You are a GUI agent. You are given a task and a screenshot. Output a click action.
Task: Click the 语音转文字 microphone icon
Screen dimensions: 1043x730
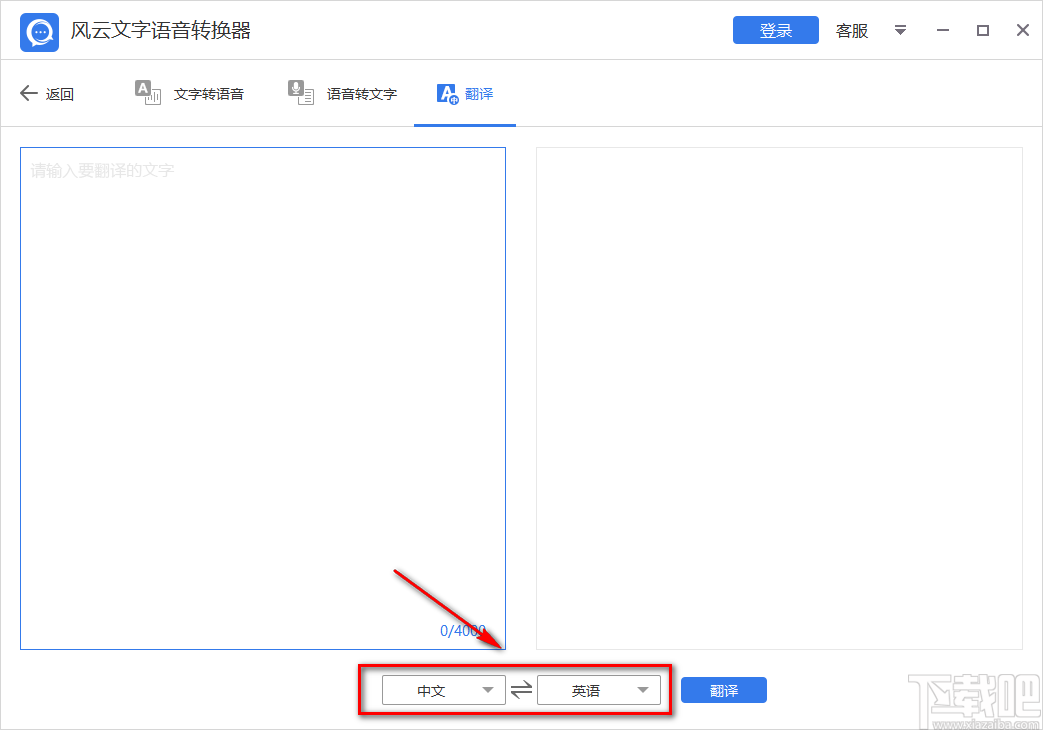coord(301,92)
